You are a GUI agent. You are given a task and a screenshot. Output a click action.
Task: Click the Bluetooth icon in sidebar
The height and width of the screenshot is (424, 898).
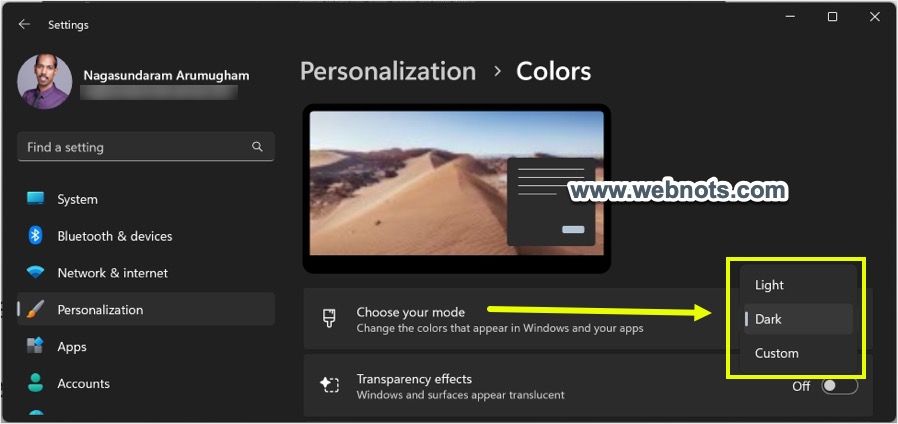(36, 235)
